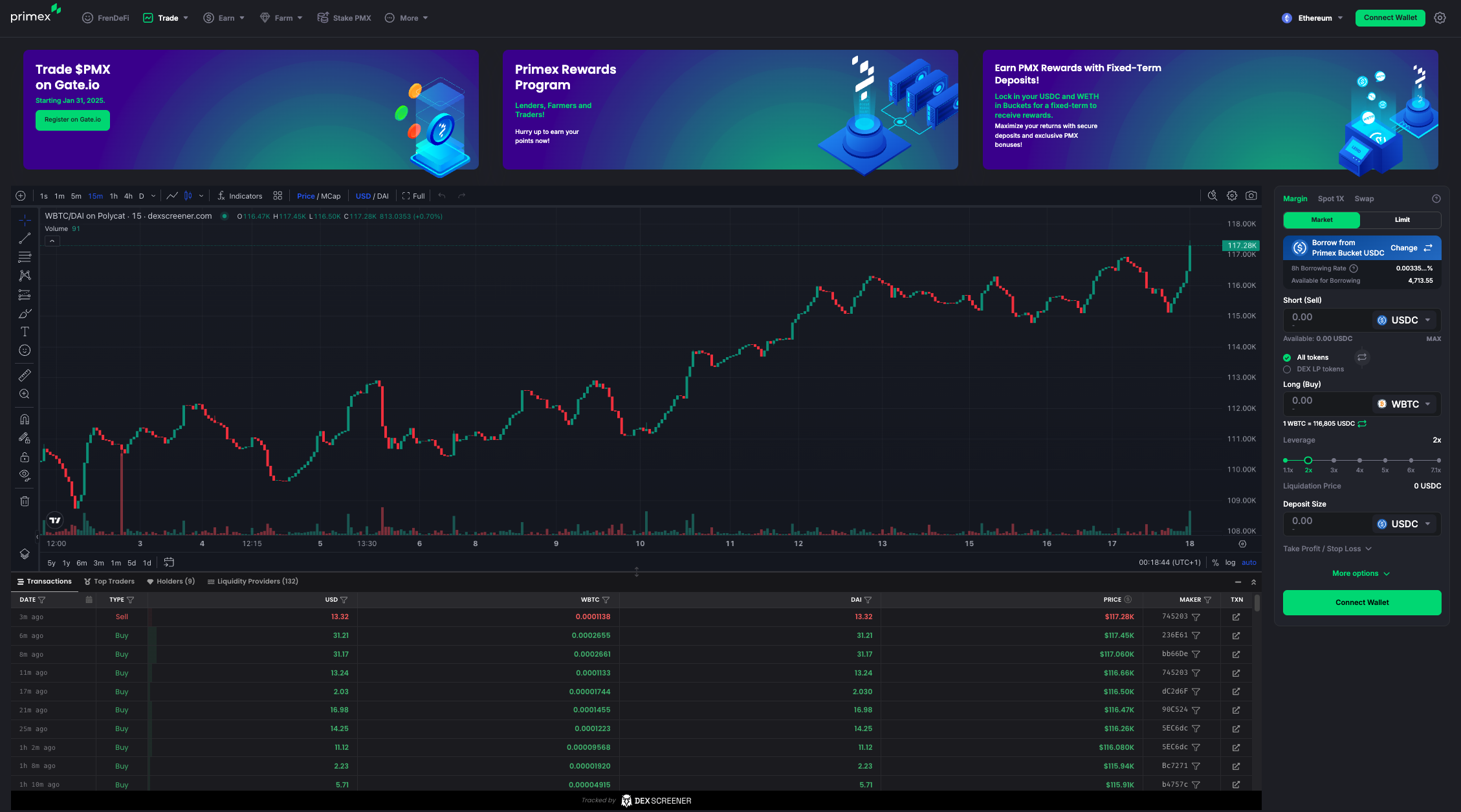This screenshot has width=1461, height=812.
Task: Select the trend line drawing tool
Action: coord(25,239)
